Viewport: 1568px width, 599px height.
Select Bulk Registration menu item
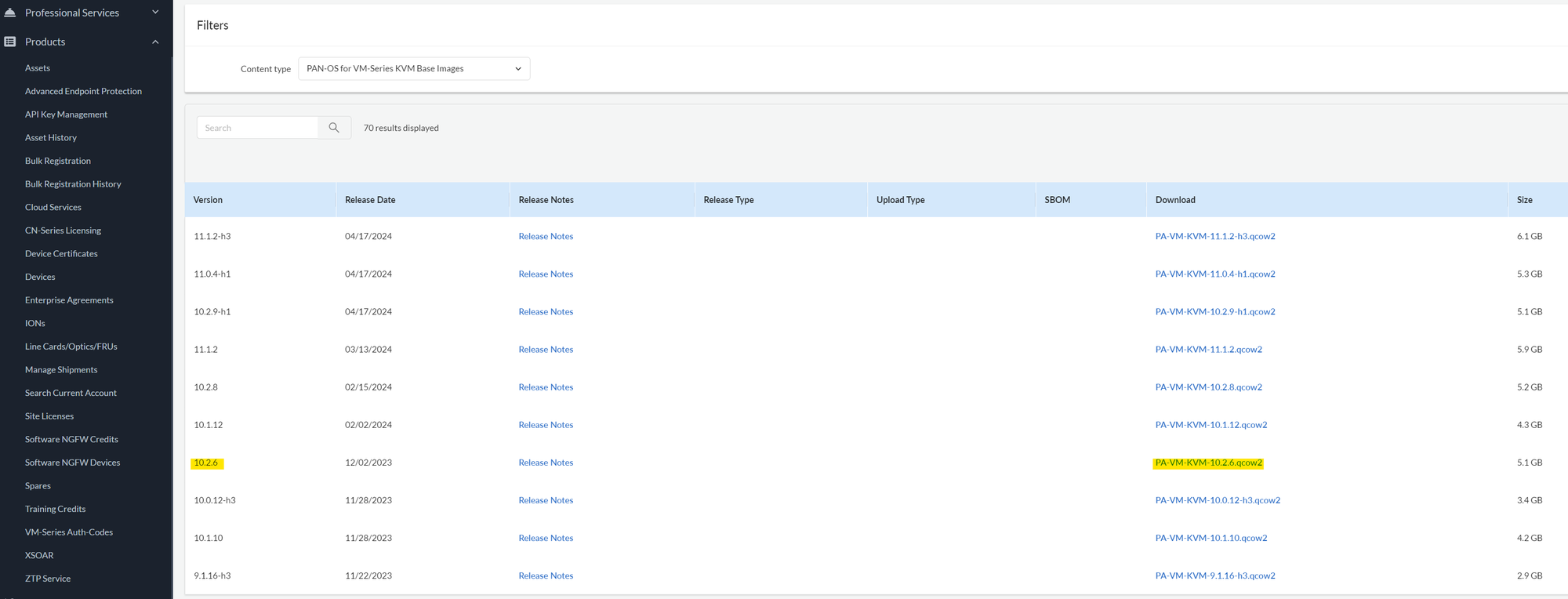coord(58,161)
